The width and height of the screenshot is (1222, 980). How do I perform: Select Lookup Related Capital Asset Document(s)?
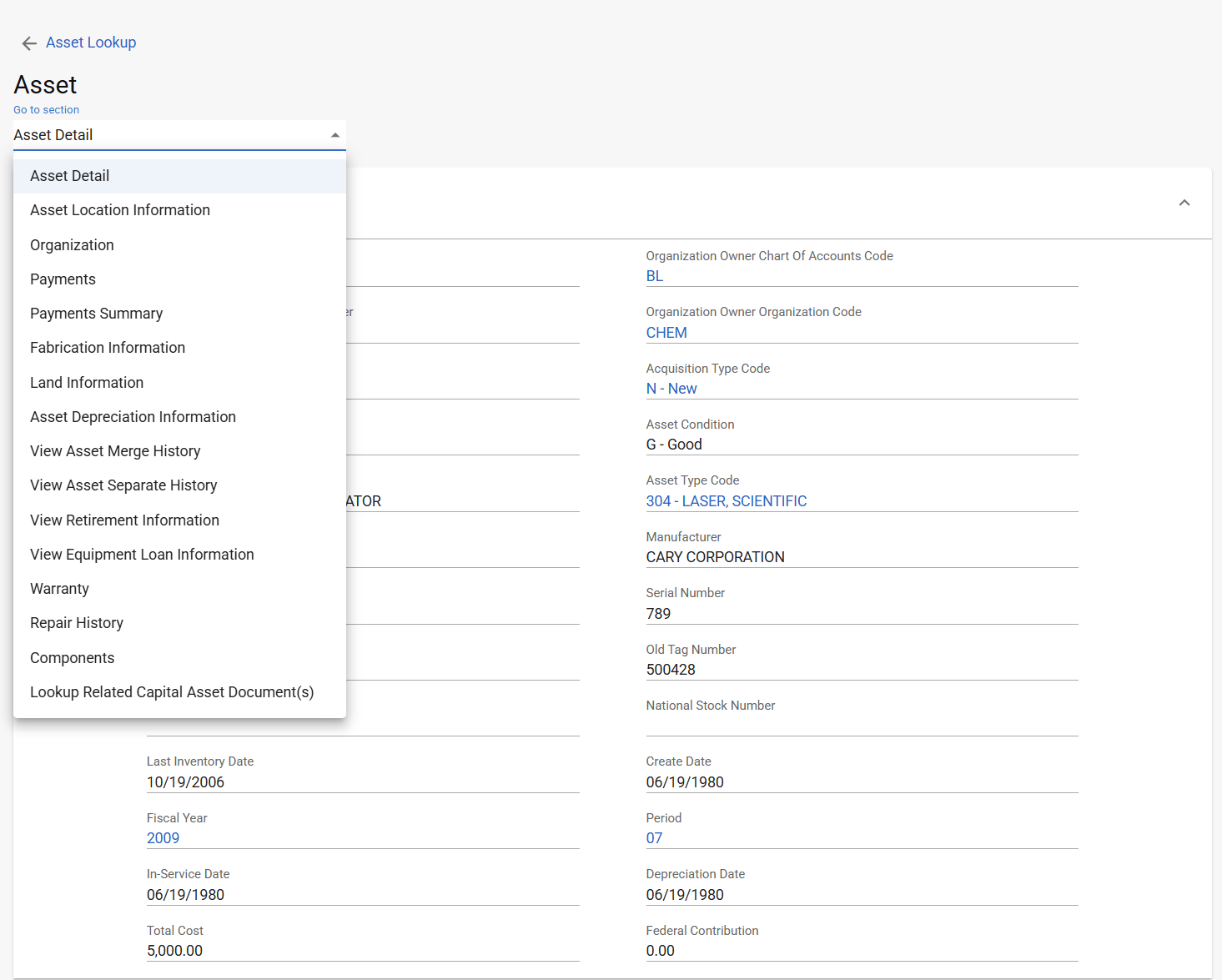click(x=172, y=692)
